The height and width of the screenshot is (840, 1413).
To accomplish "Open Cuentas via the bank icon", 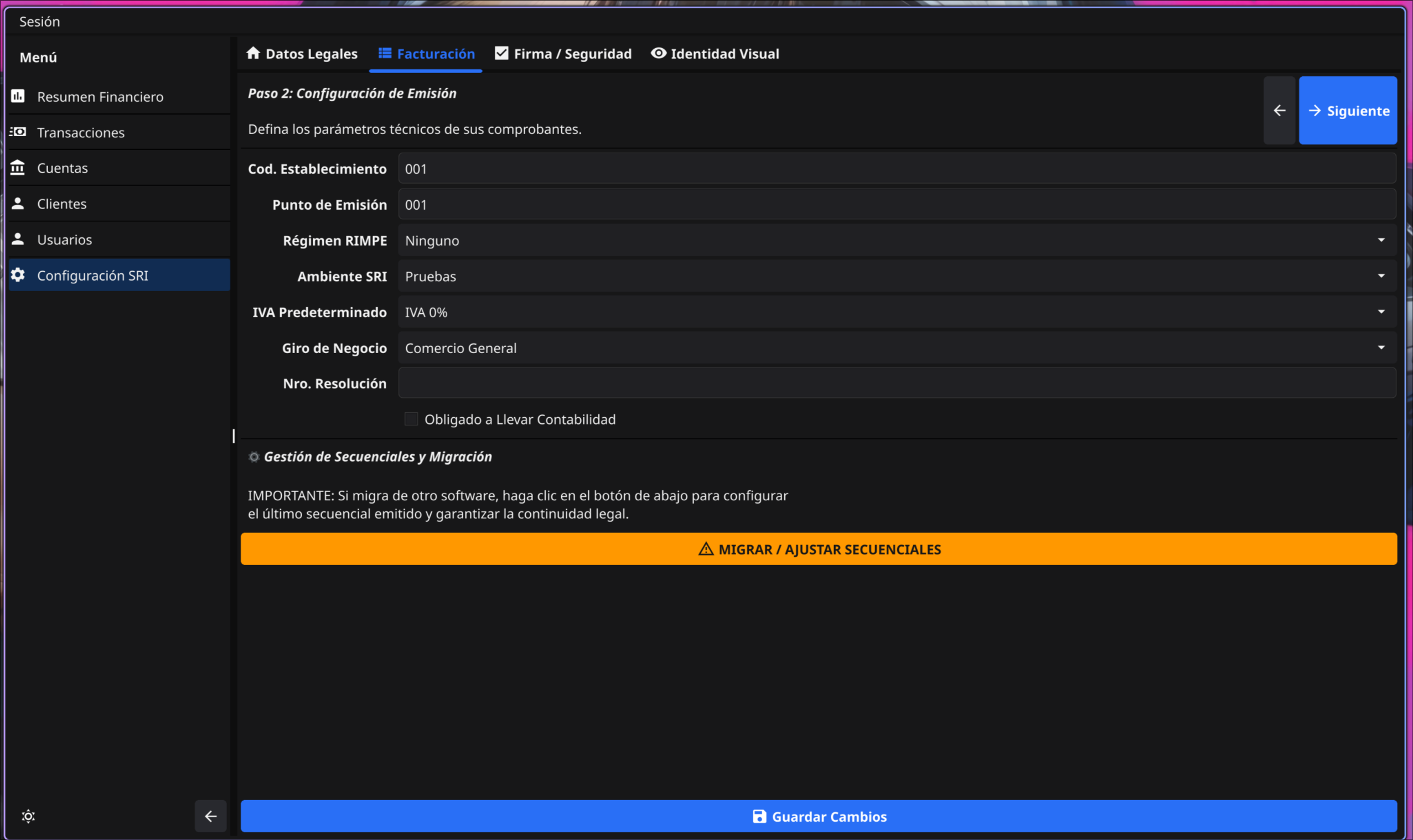I will click(18, 168).
